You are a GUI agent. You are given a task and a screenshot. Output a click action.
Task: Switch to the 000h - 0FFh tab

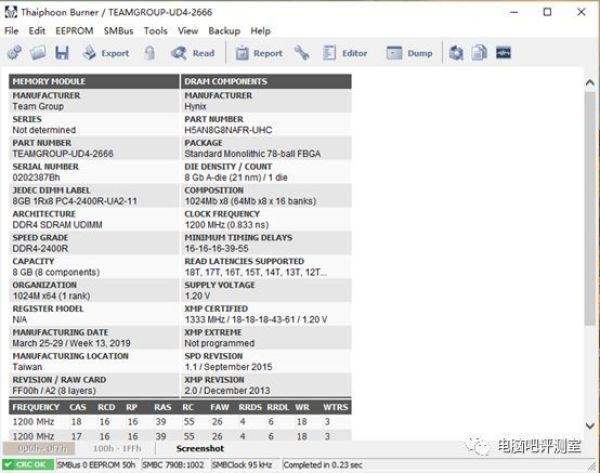(x=39, y=448)
